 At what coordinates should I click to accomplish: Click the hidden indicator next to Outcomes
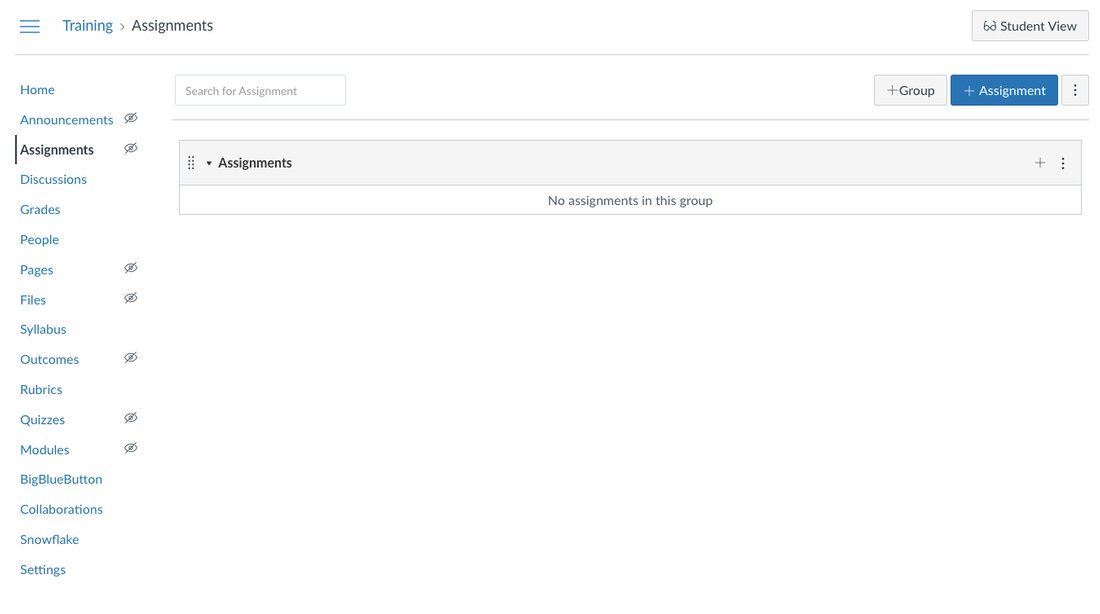(x=130, y=357)
